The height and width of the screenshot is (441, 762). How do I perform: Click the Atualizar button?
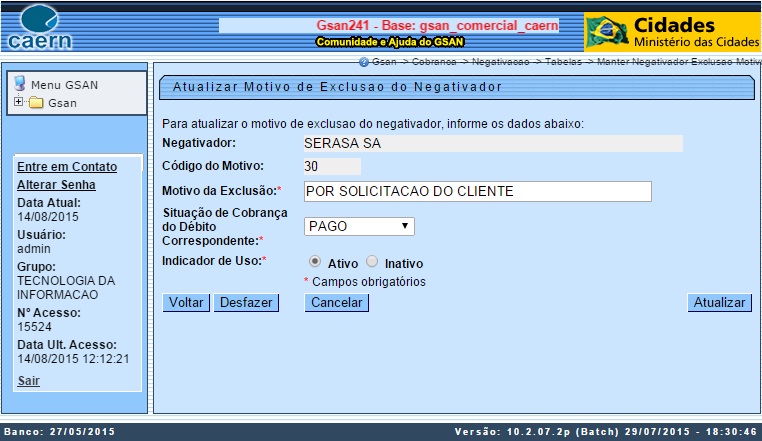[x=720, y=302]
